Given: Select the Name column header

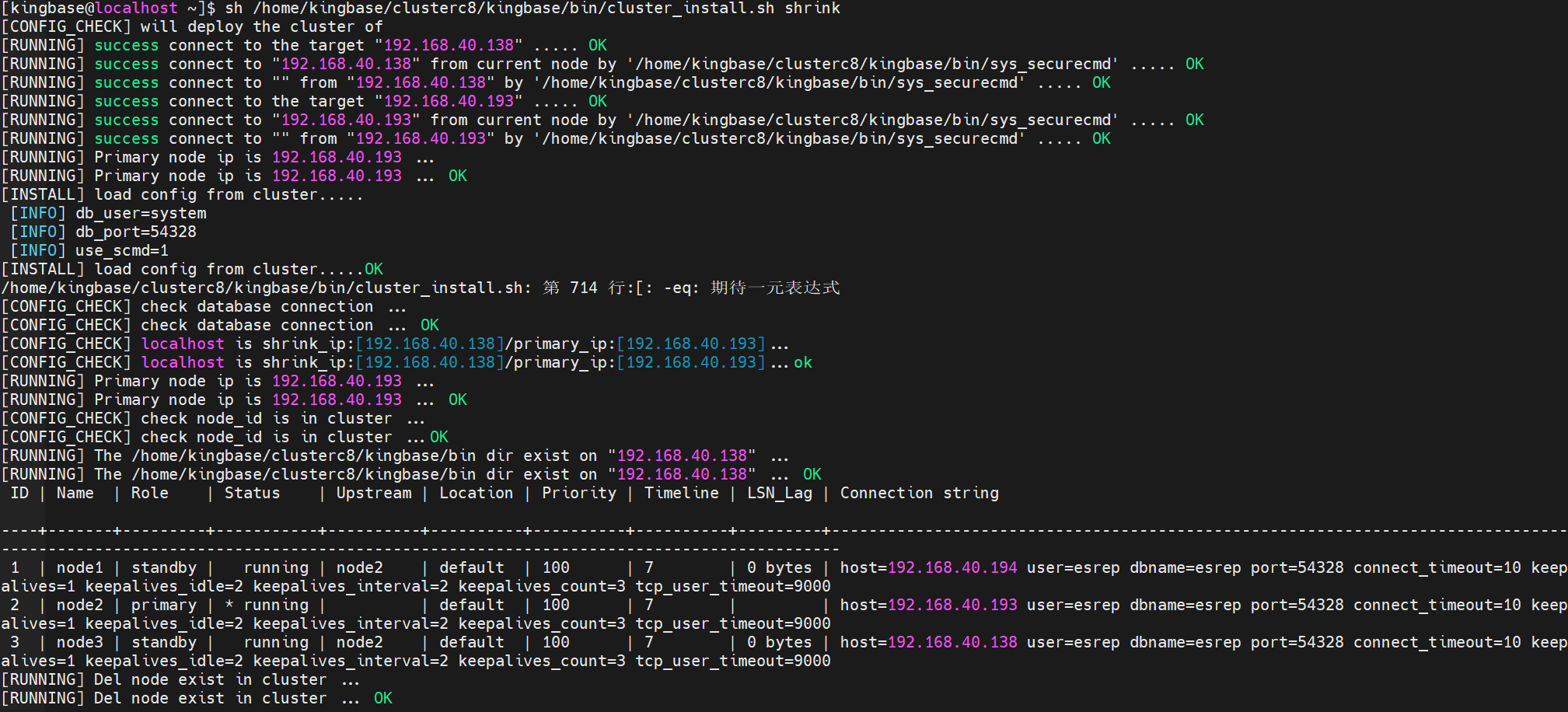Looking at the screenshot, I should (75, 494).
